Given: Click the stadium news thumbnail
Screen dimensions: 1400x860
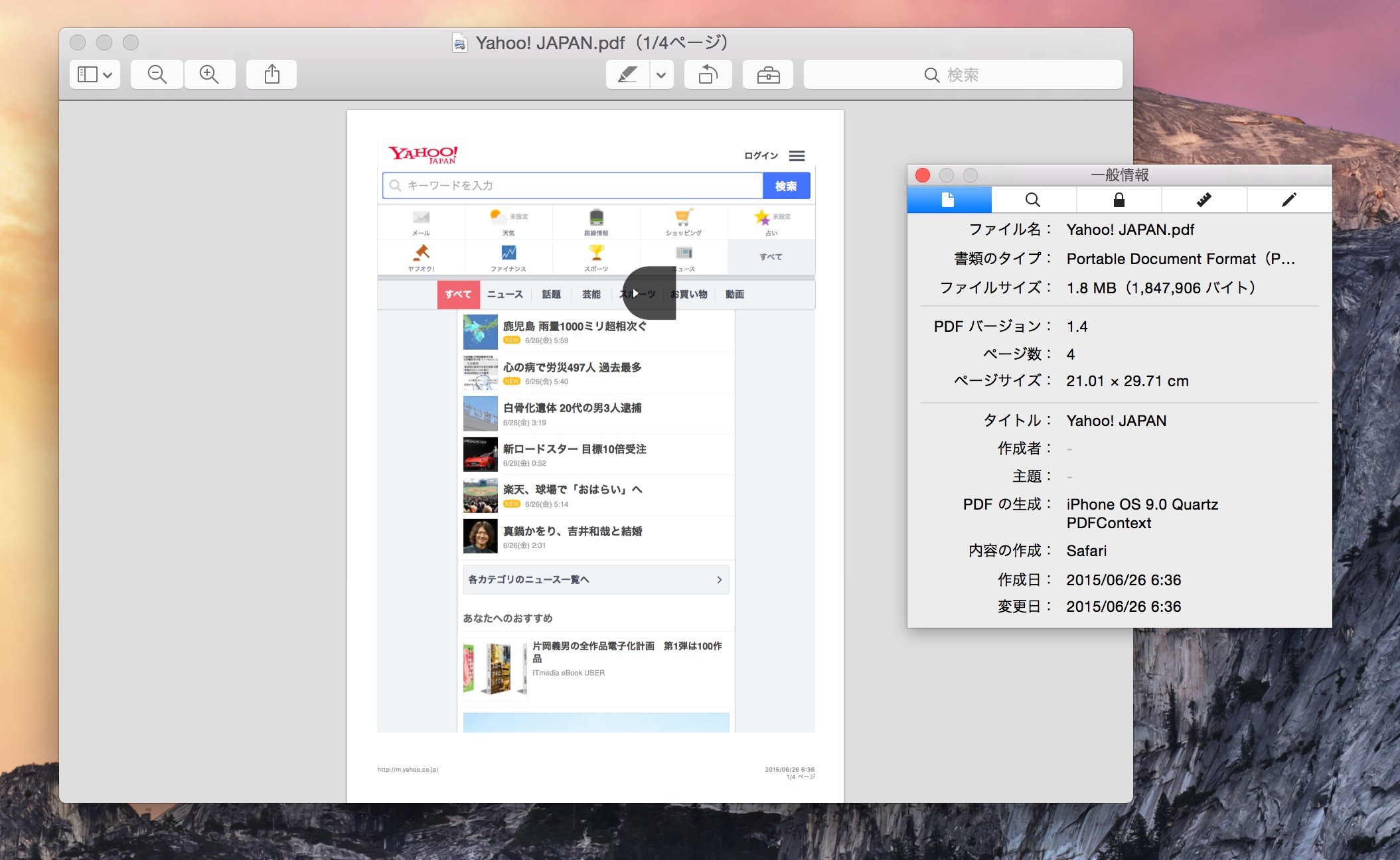Looking at the screenshot, I should 481,495.
